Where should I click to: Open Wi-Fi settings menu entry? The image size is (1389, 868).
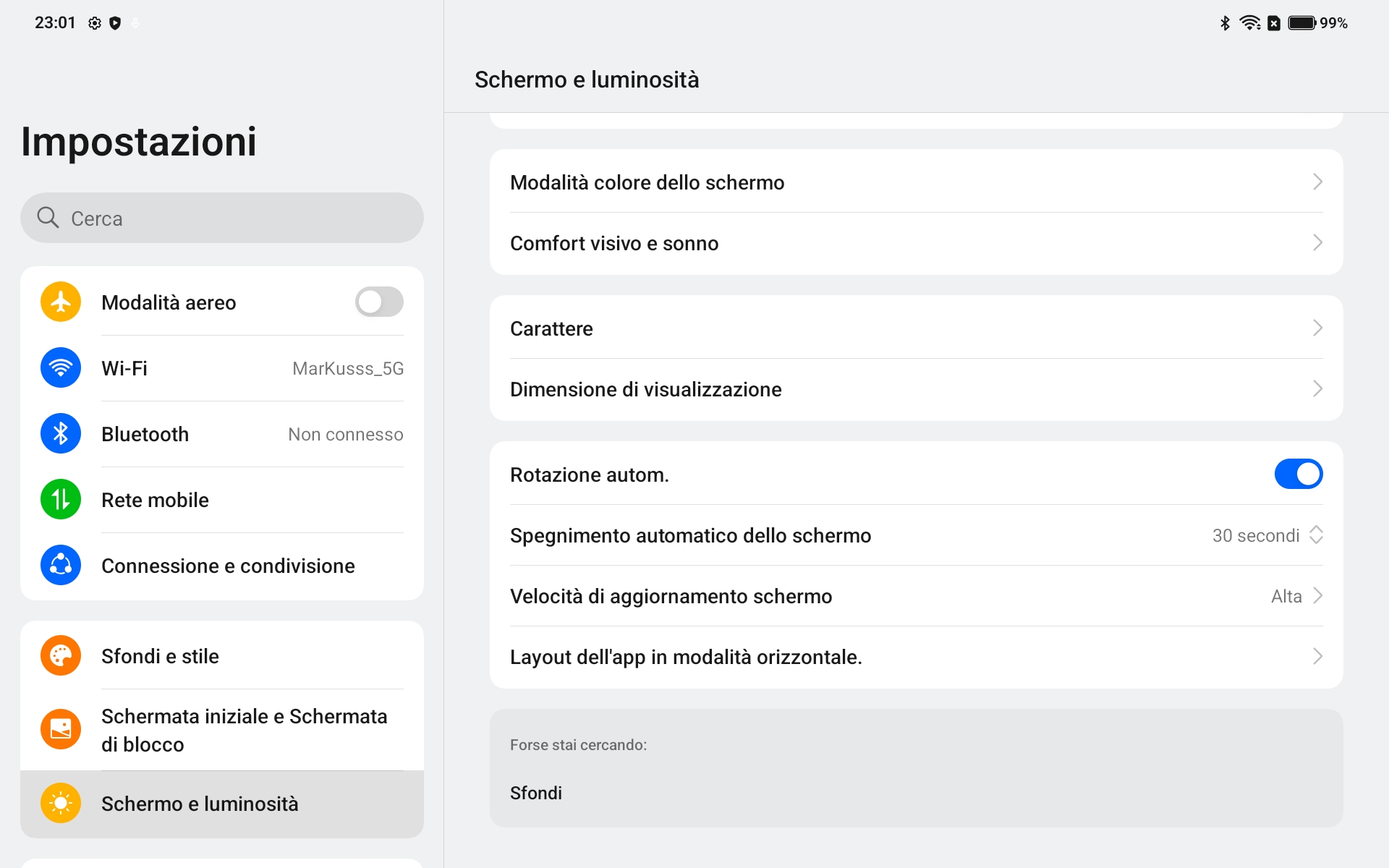click(x=222, y=368)
